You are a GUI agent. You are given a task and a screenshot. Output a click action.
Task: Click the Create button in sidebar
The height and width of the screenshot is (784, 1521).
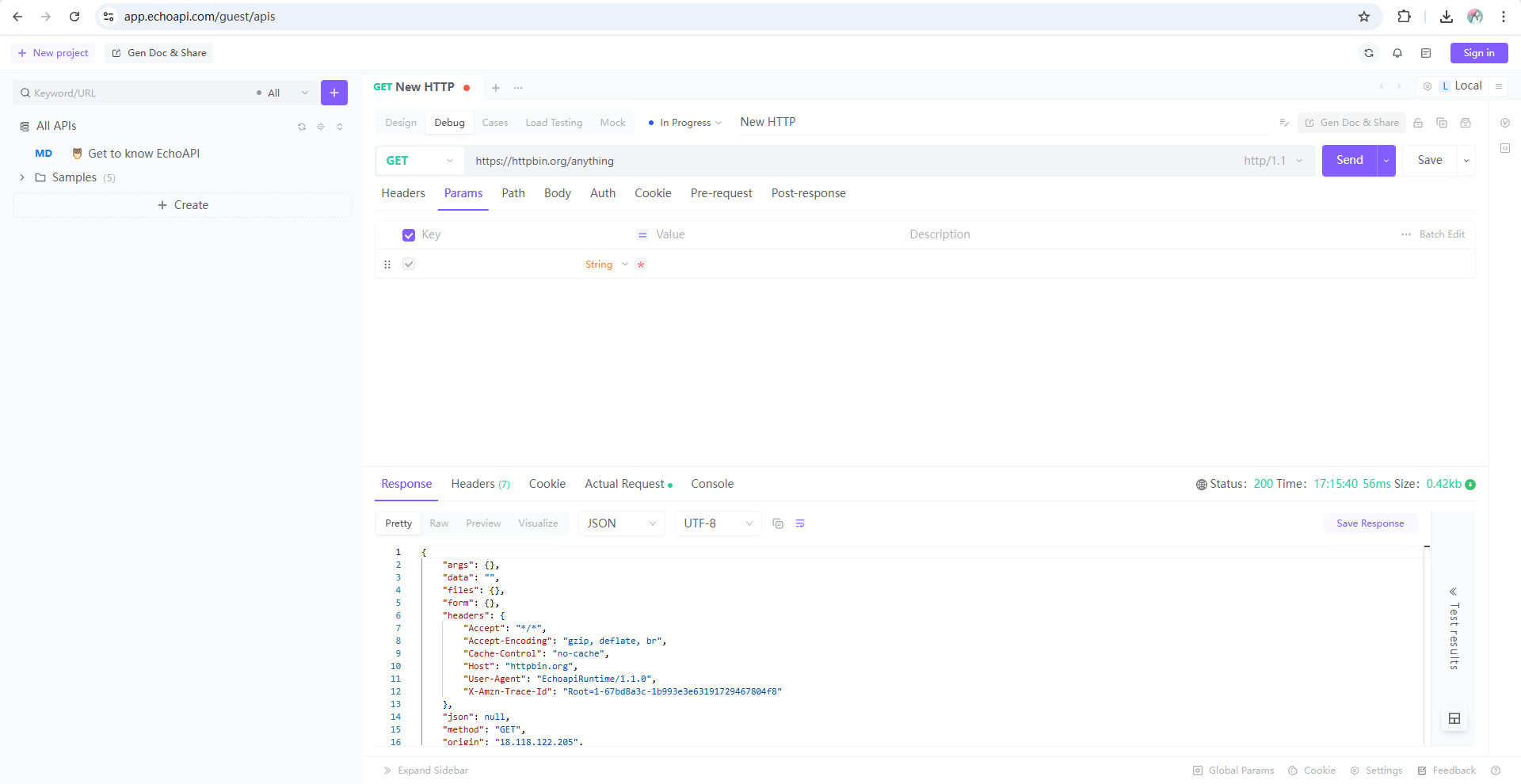click(183, 205)
